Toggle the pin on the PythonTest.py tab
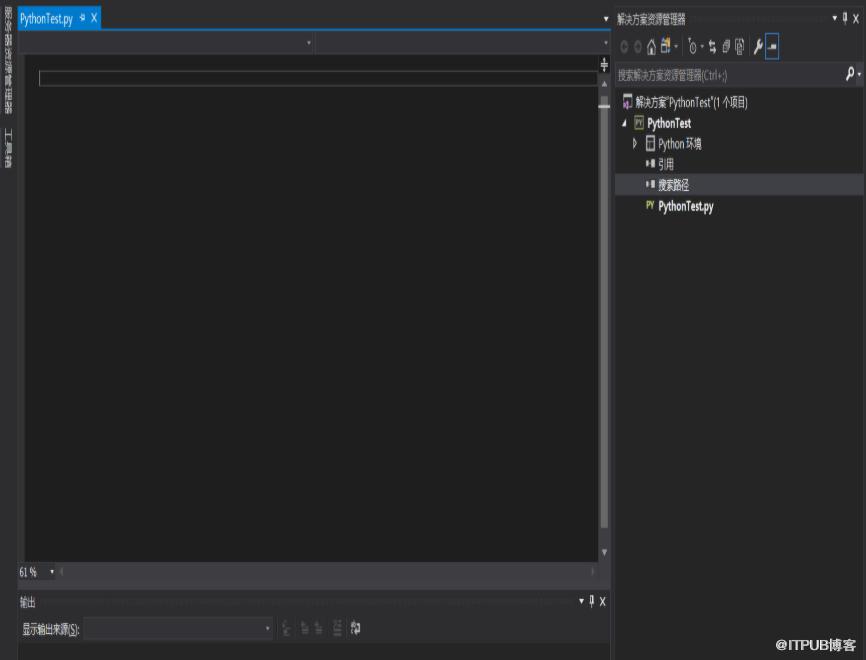The image size is (866, 660). point(82,18)
